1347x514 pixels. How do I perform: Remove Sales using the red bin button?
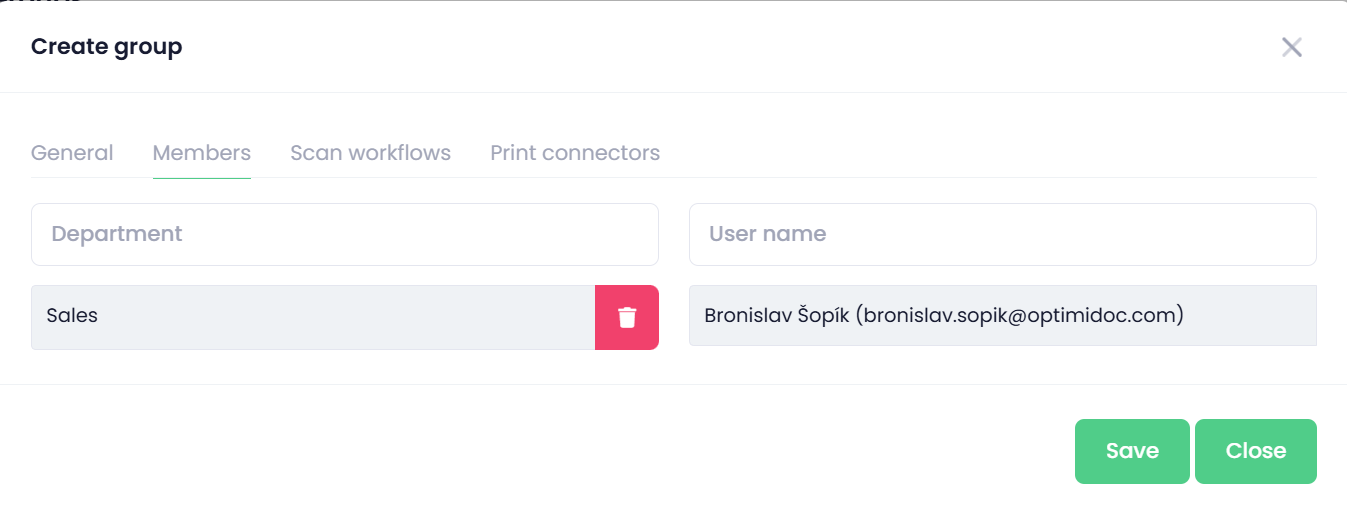627,317
